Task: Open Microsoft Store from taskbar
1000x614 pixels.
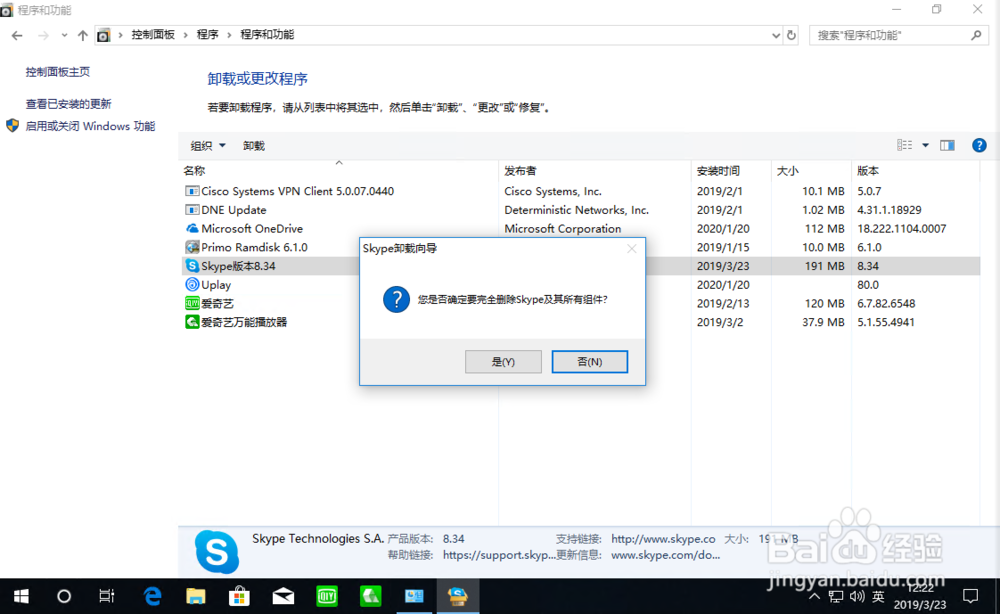Action: coord(239,596)
